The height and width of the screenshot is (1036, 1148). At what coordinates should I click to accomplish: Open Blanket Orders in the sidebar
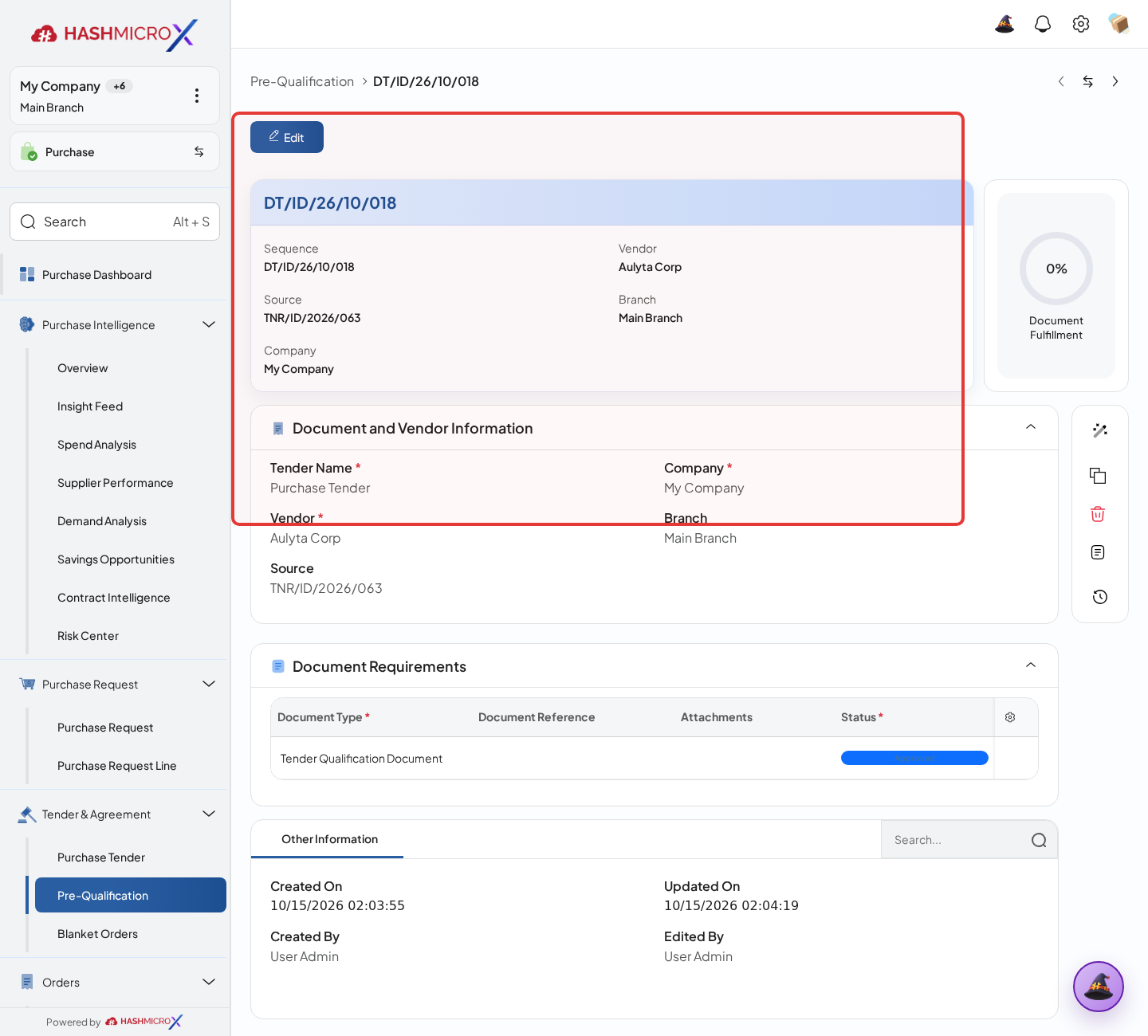click(x=97, y=934)
